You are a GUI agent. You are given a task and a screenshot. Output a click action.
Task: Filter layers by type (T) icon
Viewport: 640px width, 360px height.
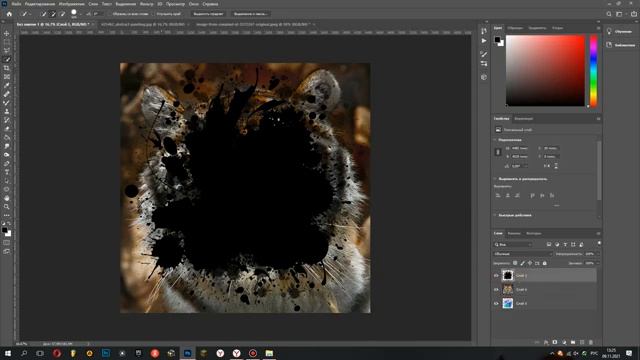coord(565,244)
